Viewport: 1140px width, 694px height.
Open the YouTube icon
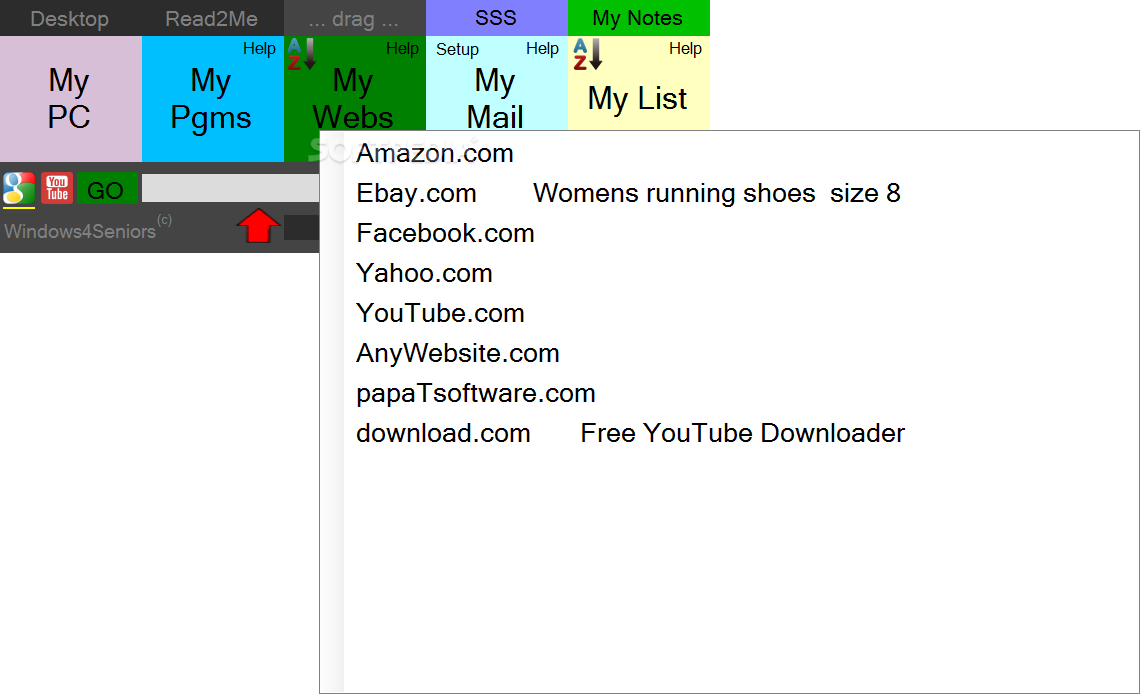57,189
